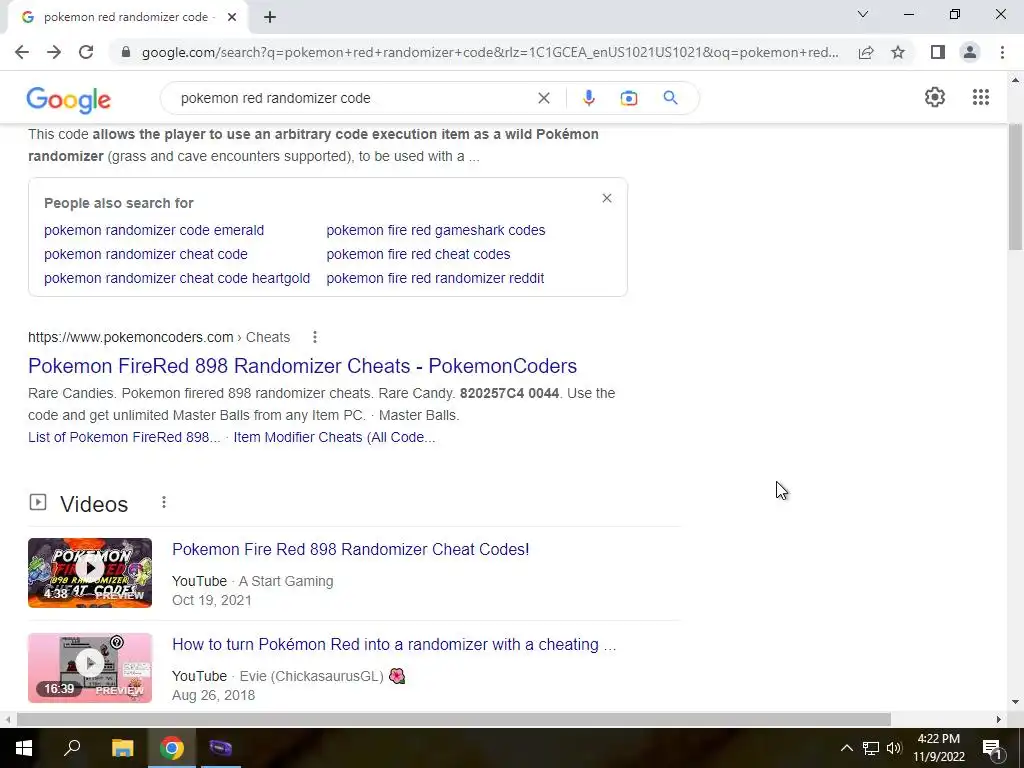Click the address bar URL
The width and height of the screenshot is (1024, 768).
(490, 52)
